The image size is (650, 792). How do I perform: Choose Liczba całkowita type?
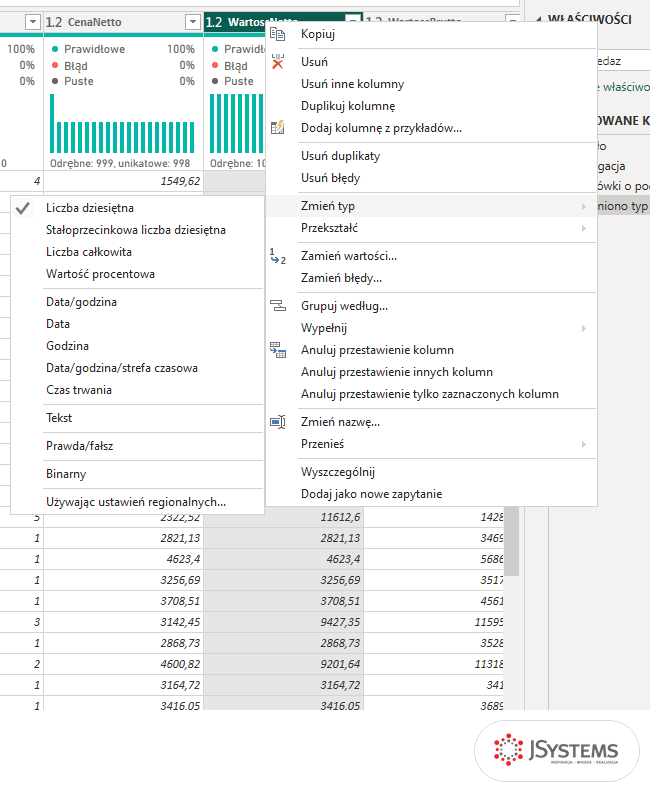pos(137,252)
